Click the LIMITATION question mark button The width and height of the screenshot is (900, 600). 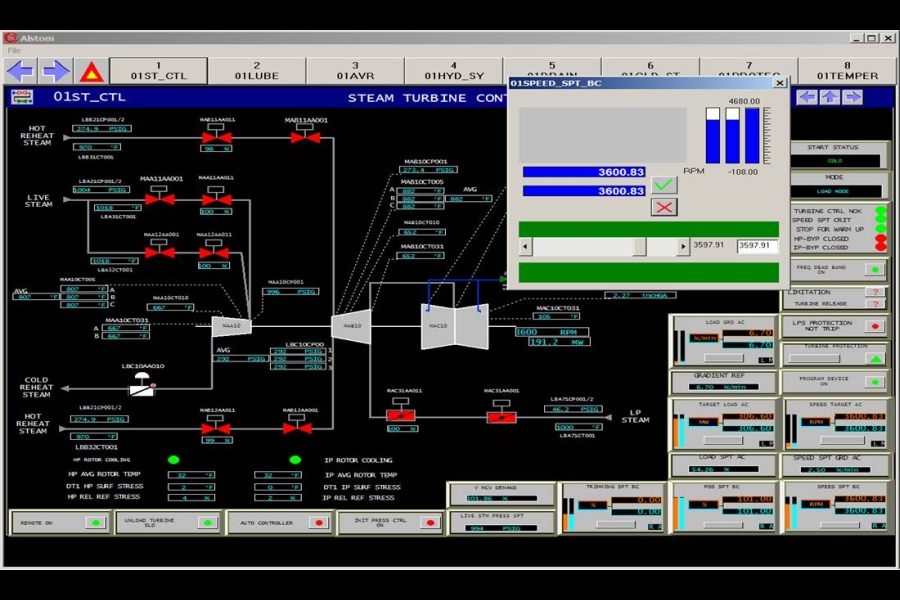click(x=875, y=292)
